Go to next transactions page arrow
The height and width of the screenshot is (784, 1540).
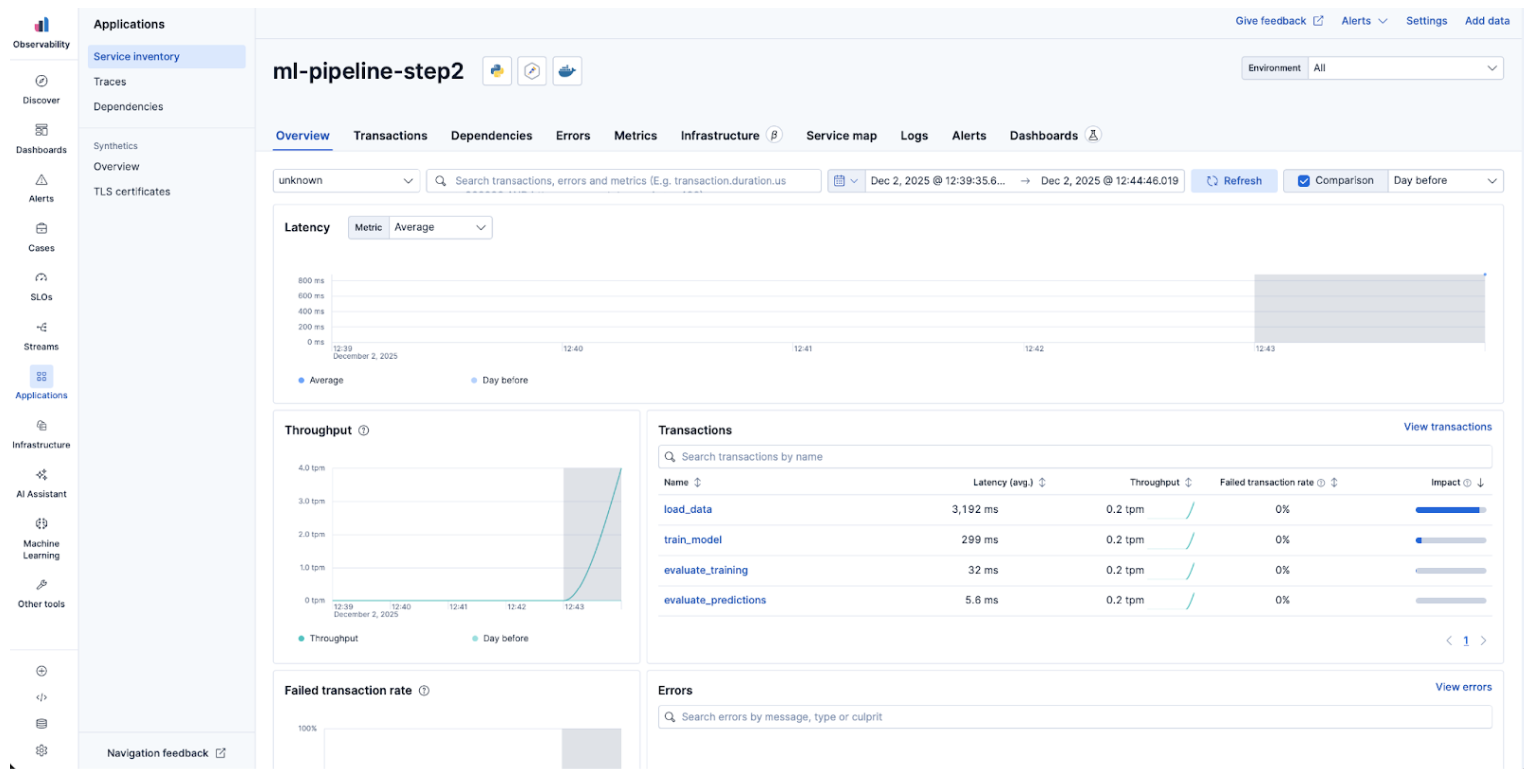pos(1483,641)
